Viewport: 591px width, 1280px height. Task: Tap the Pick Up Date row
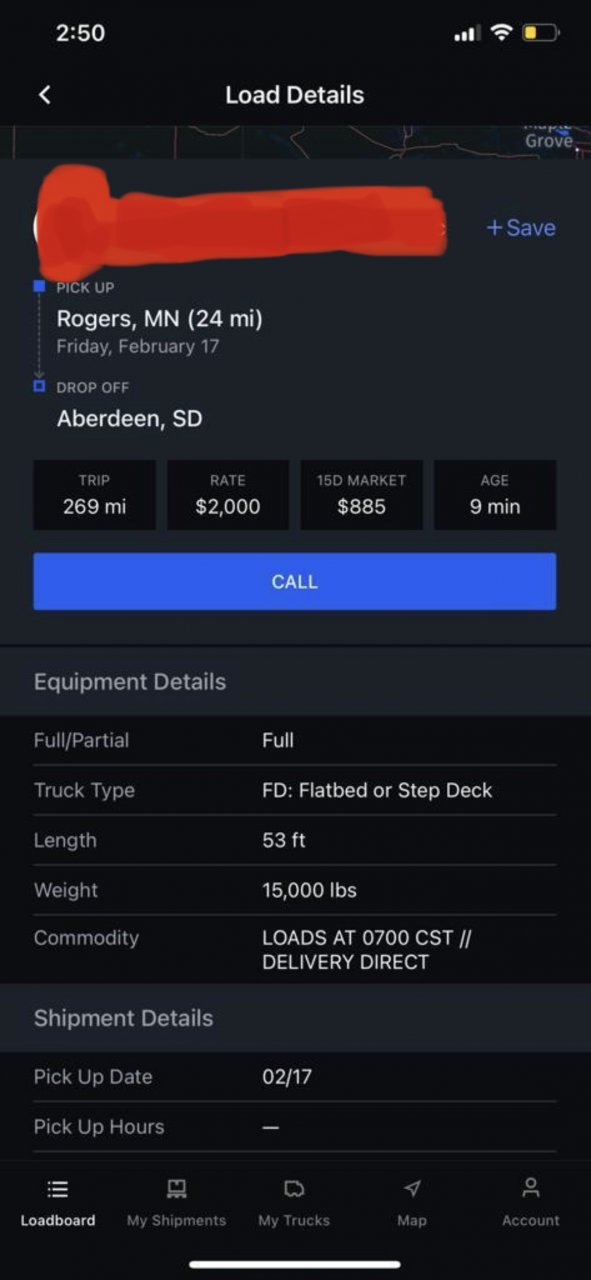[x=294, y=1077]
